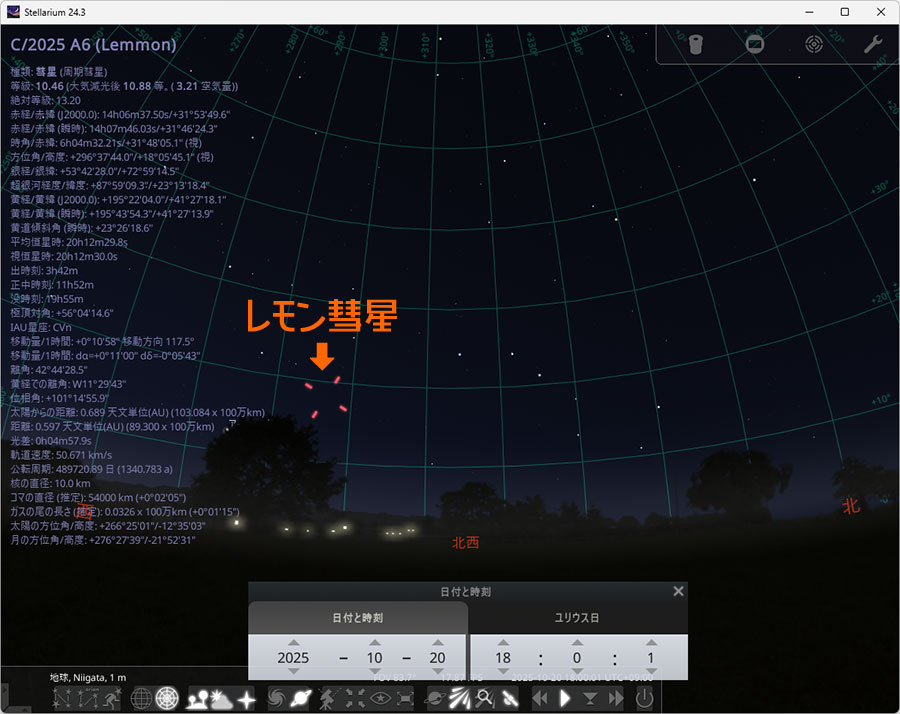
Task: Toggle meteor showers display
Action: click(x=459, y=698)
